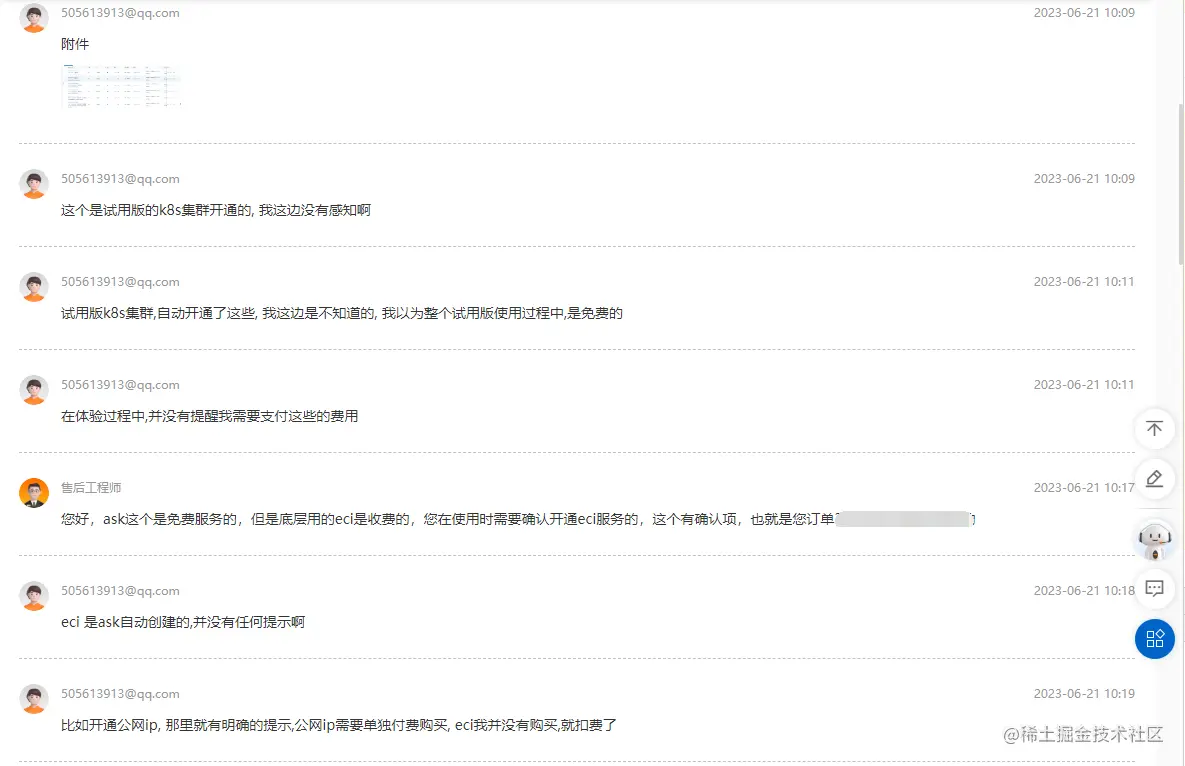This screenshot has height=766, width=1185.
Task: Click the text 附件
Action: pos(75,45)
